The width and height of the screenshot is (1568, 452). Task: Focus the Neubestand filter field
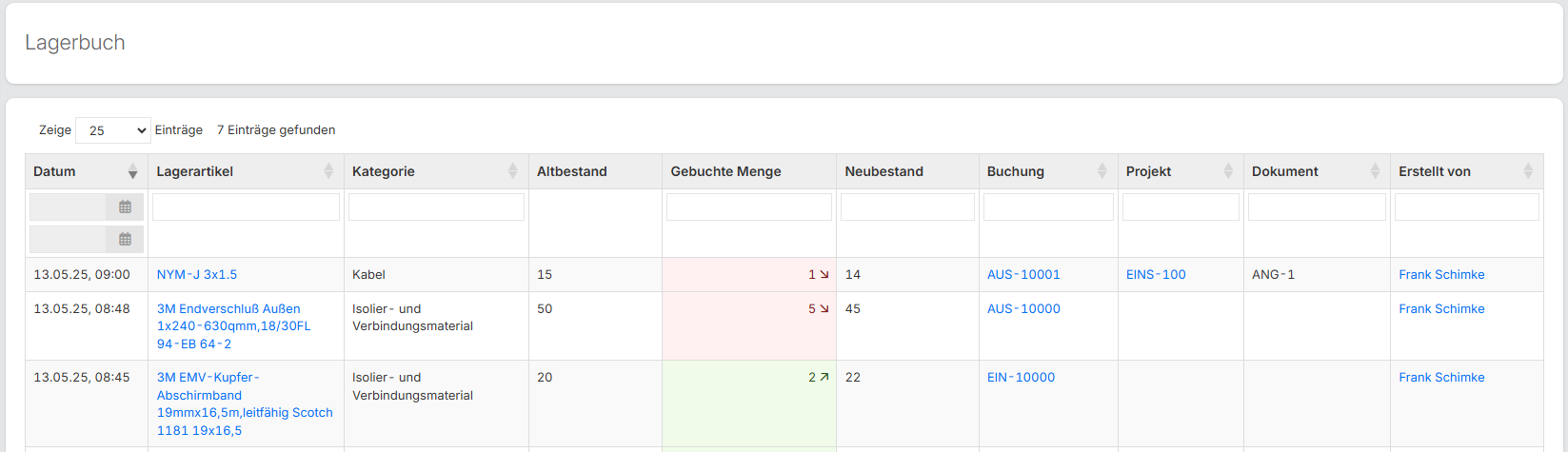tap(907, 206)
